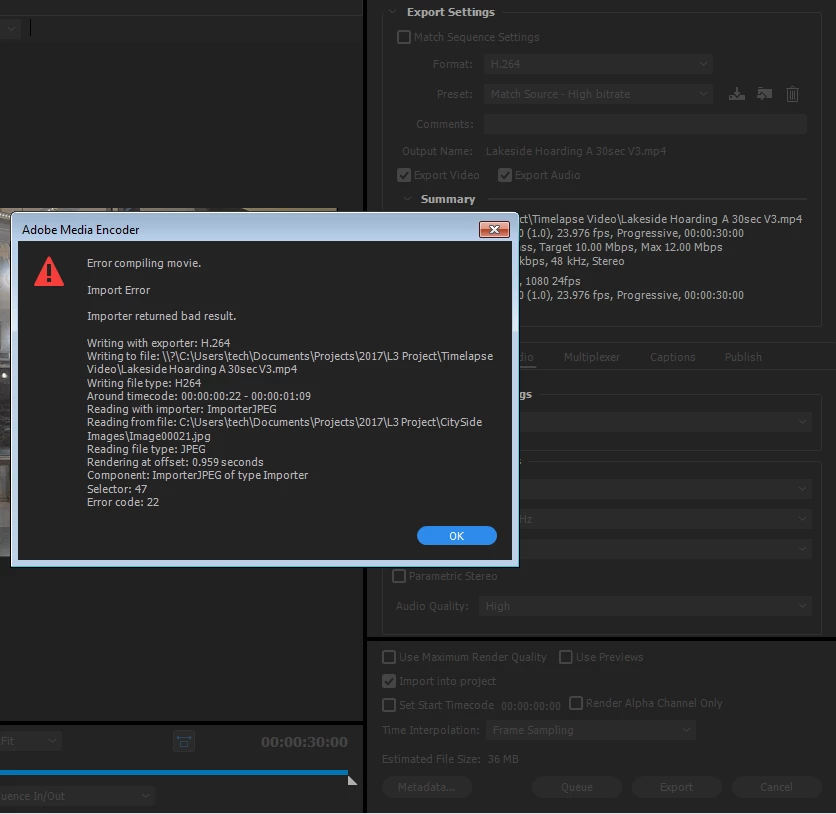Uncheck Export Video checkbox
Screen dimensions: 836x814
tap(404, 175)
